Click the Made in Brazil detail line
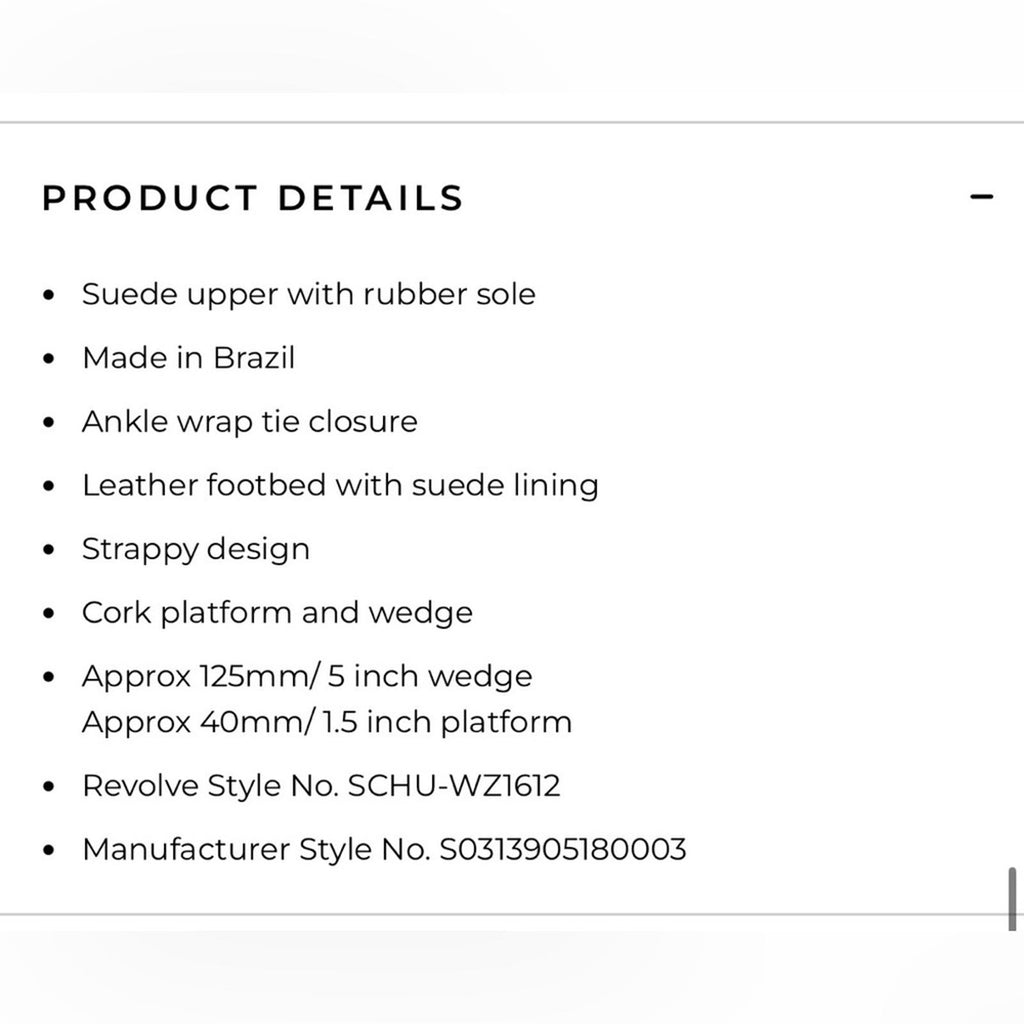Viewport: 1024px width, 1024px height. coord(189,358)
